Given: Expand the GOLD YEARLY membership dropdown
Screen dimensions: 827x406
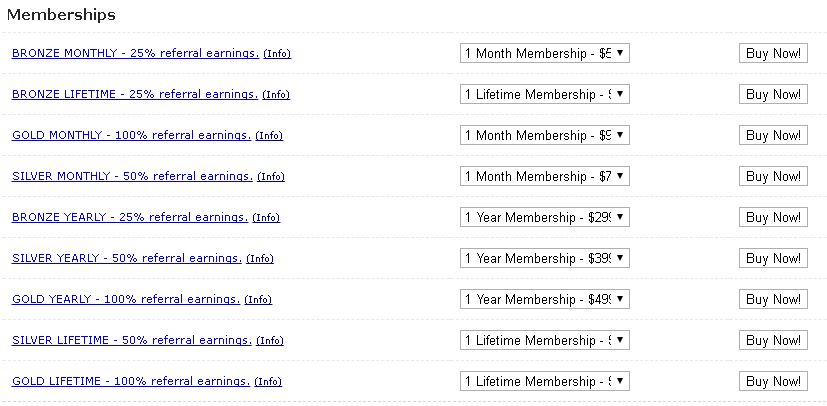Looking at the screenshot, I should coord(545,299).
